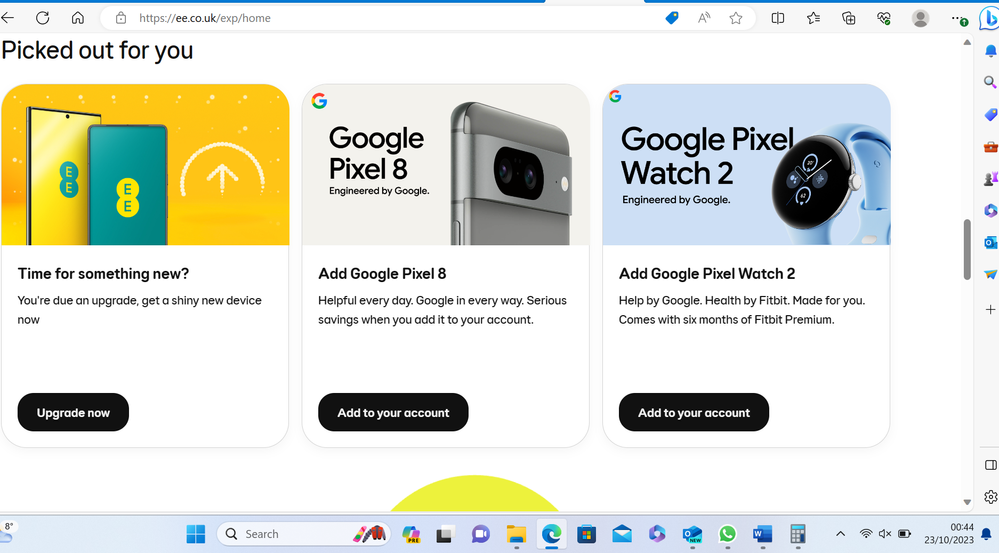Screen dimensions: 999x553
Task: Open the Favorites list
Action: 814,18
